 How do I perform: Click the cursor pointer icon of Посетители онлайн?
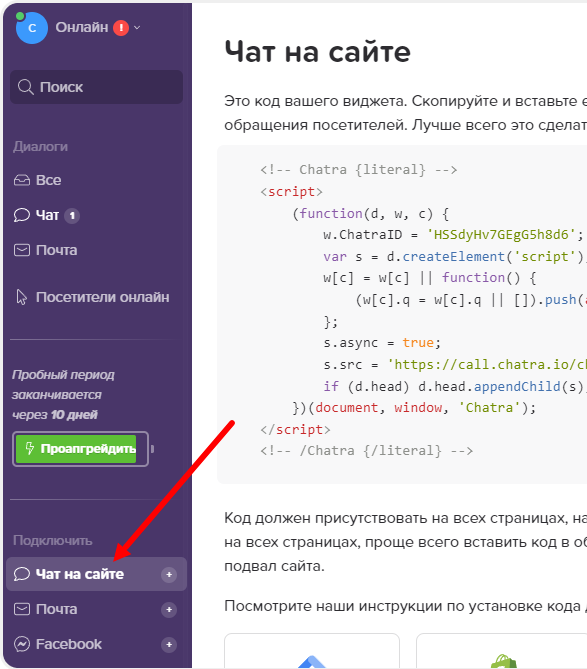pos(21,297)
